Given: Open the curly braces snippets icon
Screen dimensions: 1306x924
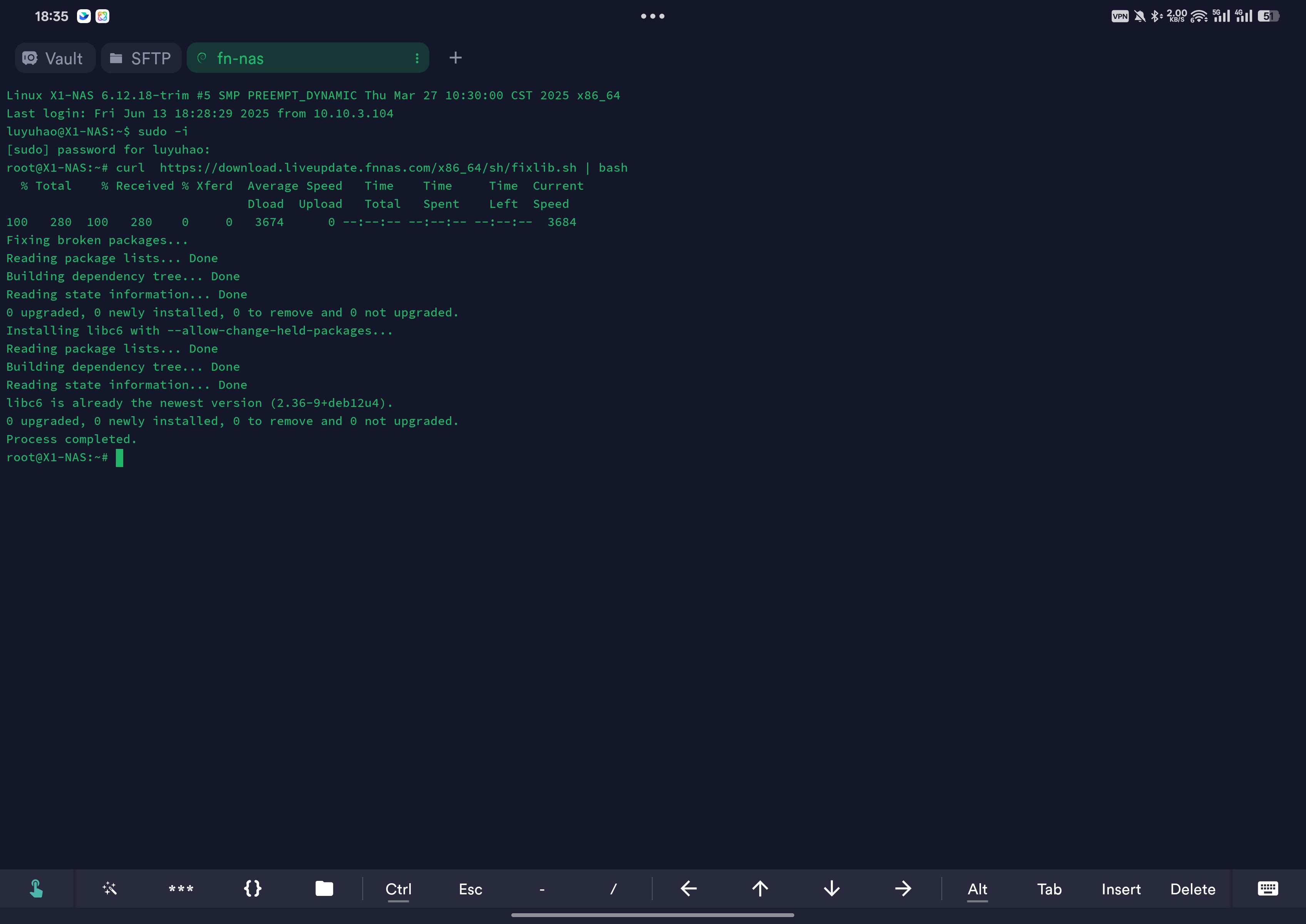Looking at the screenshot, I should [x=253, y=889].
